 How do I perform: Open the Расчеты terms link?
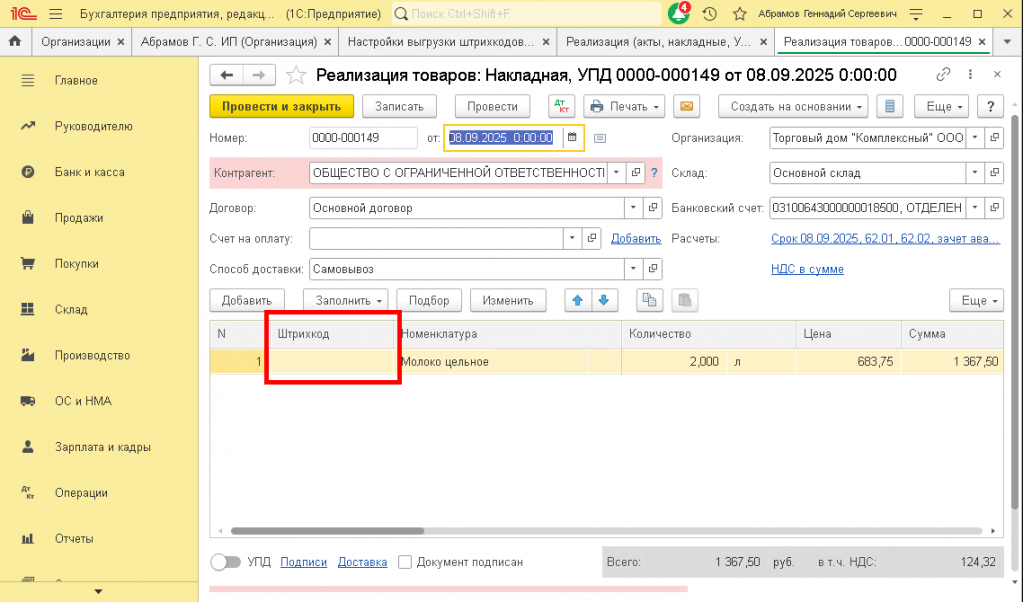pyautogui.click(x=885, y=238)
